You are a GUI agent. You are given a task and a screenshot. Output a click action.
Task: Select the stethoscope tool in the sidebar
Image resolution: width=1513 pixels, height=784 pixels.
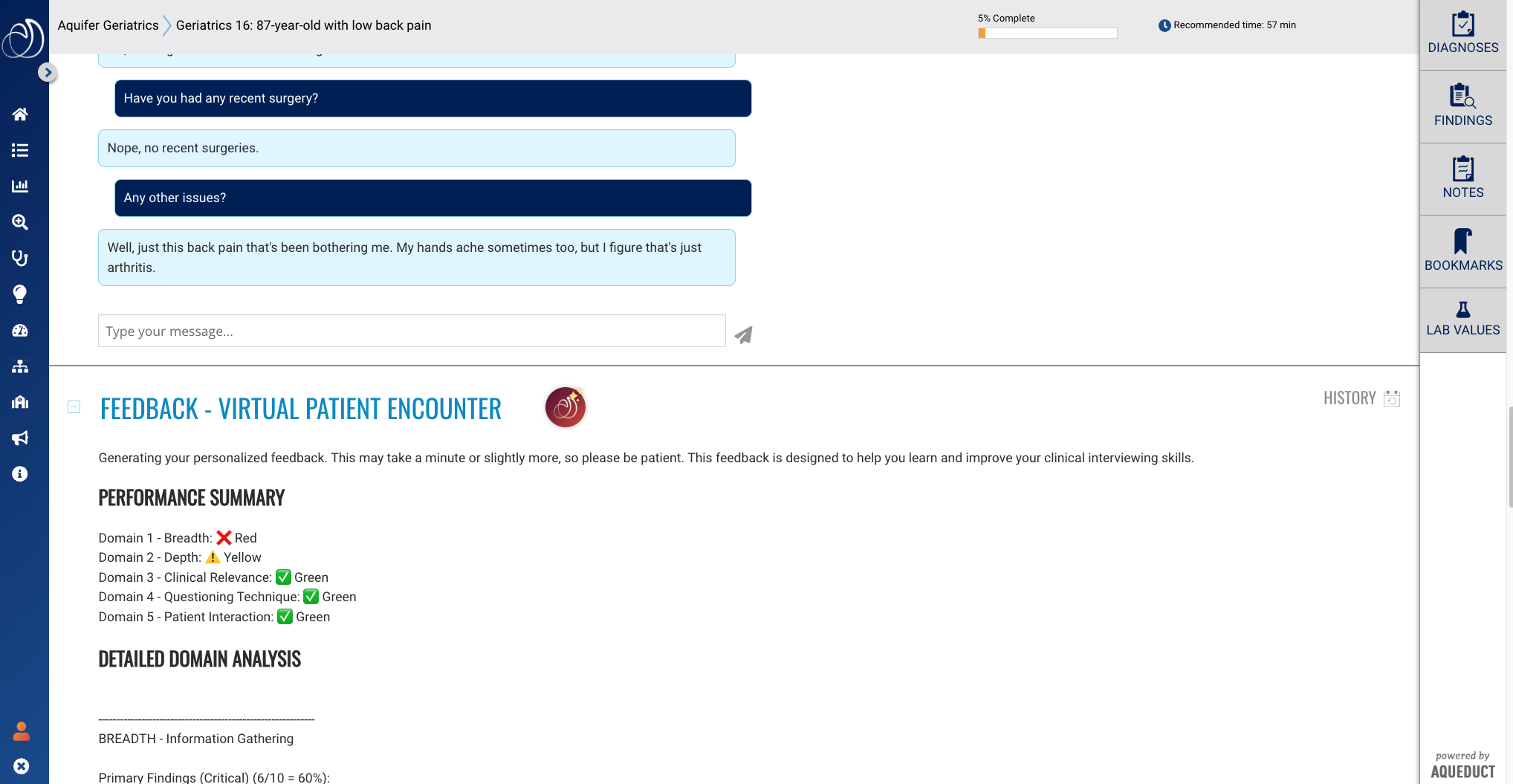[x=19, y=258]
